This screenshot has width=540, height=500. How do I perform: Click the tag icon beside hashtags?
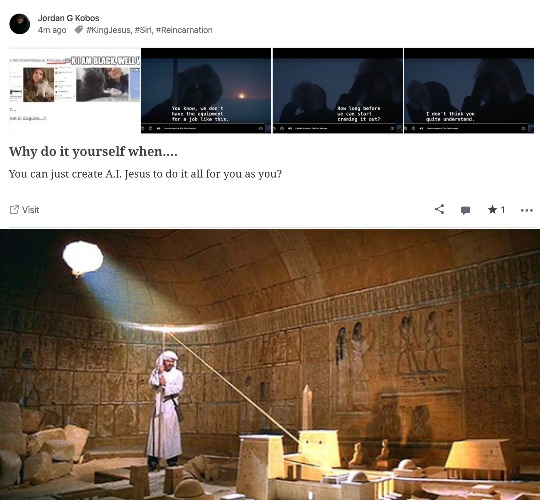pos(79,30)
